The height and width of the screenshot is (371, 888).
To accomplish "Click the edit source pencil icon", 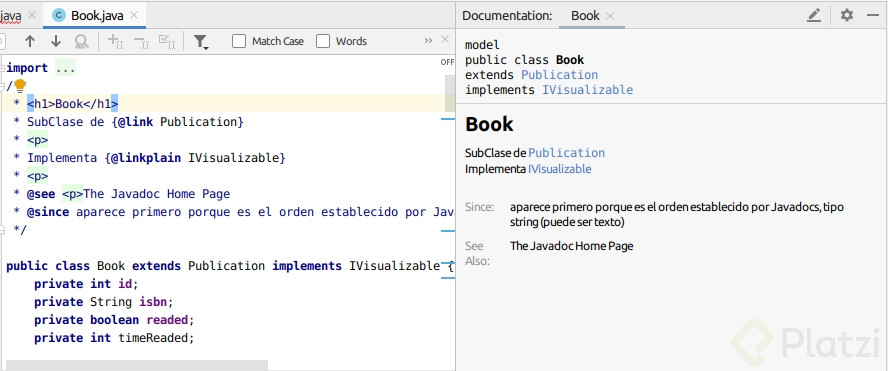I will 814,15.
